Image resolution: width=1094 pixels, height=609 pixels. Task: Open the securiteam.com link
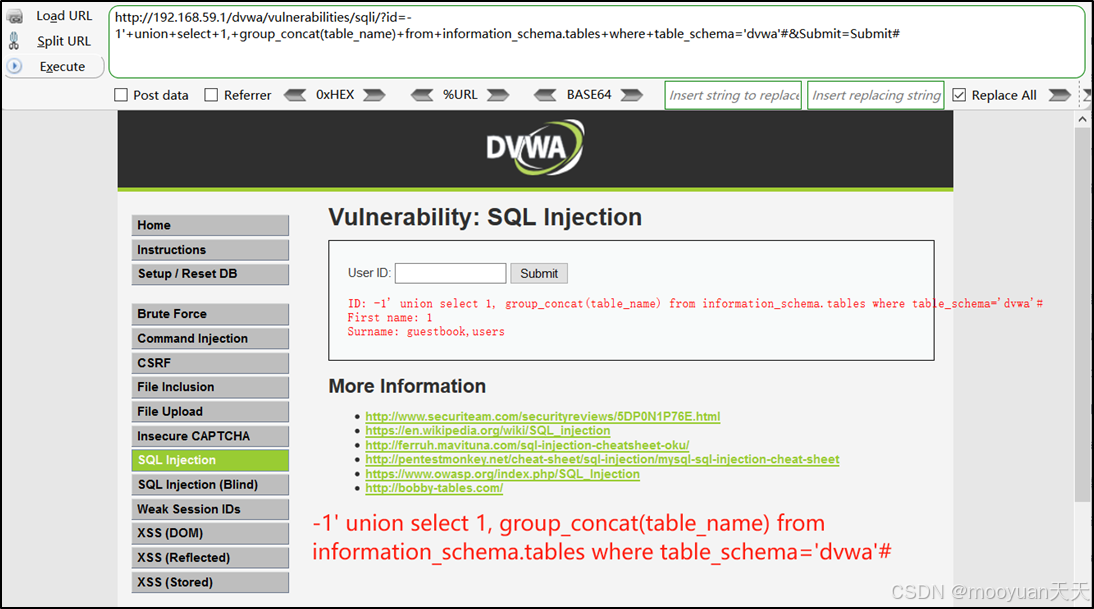pyautogui.click(x=543, y=416)
